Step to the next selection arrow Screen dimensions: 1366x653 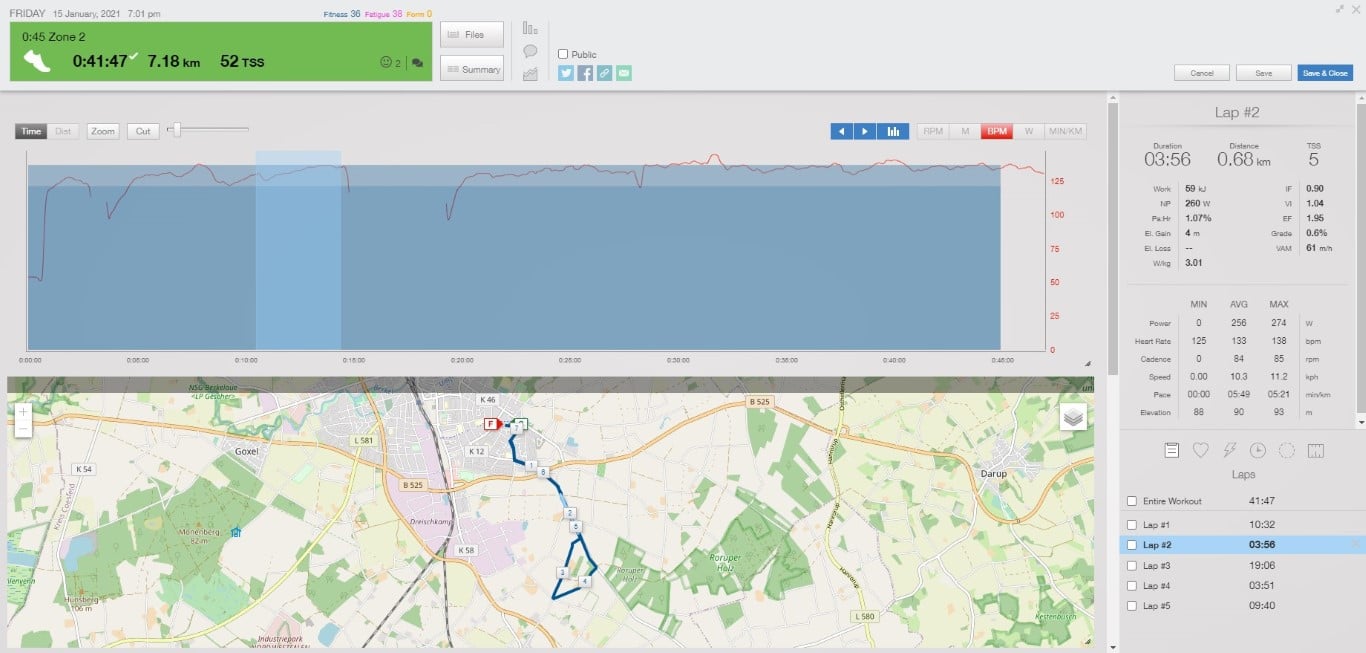(864, 131)
